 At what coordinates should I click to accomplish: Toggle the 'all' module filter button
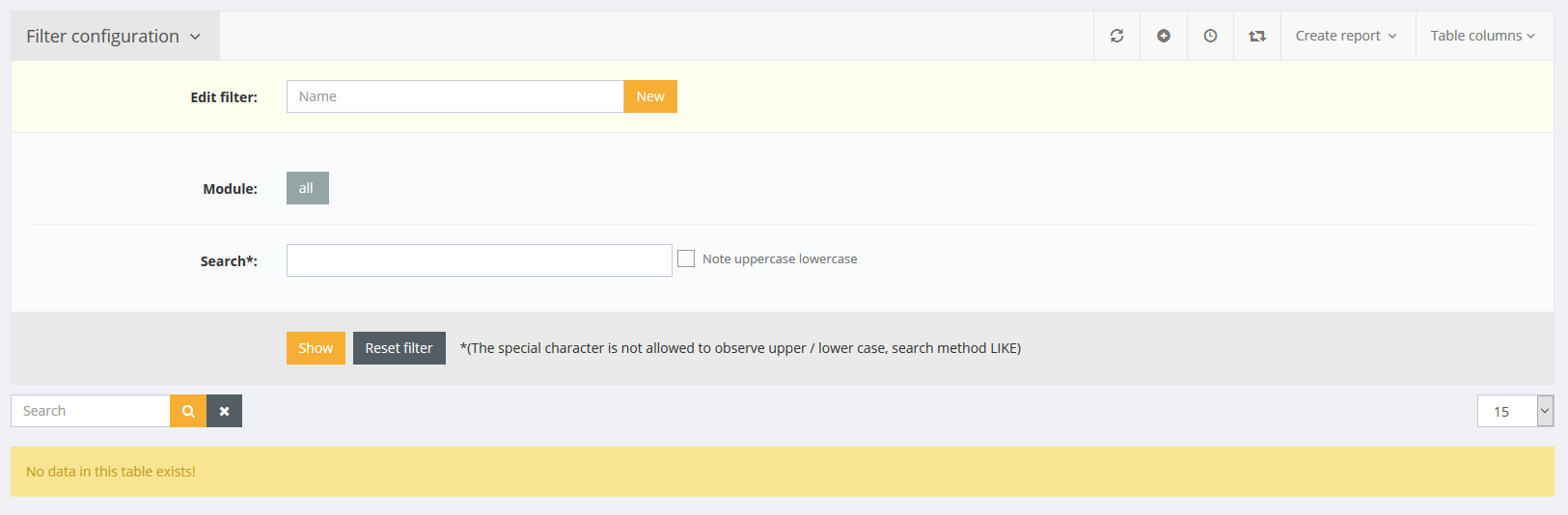(x=307, y=188)
